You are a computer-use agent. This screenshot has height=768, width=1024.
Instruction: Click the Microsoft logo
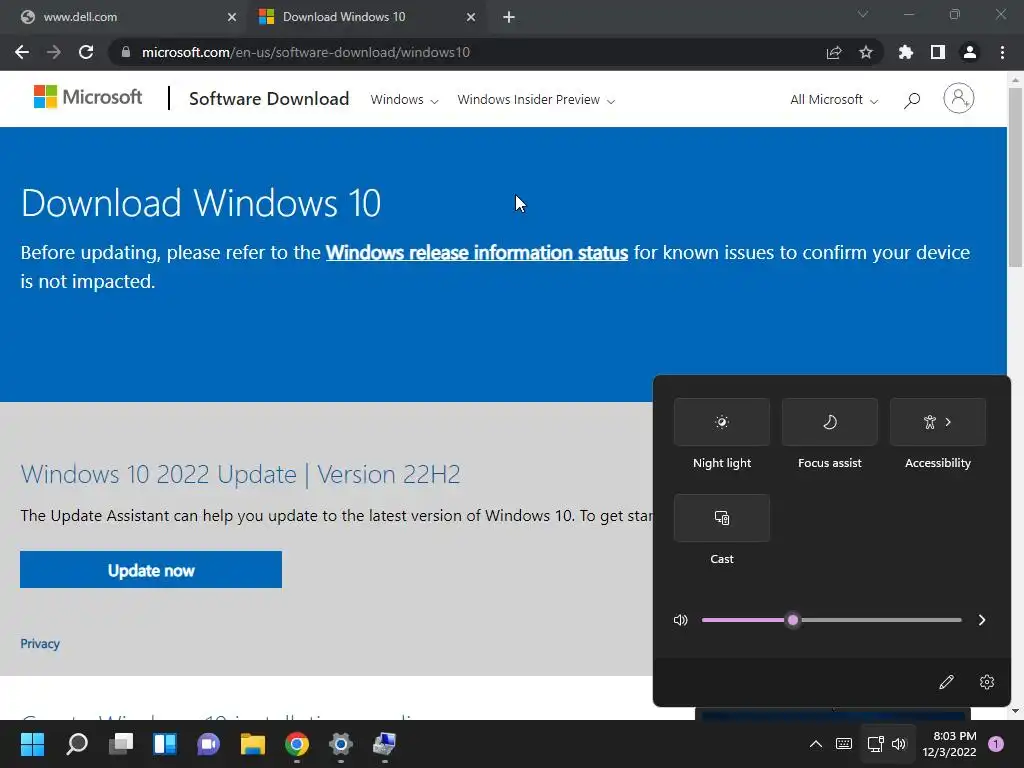(x=88, y=97)
